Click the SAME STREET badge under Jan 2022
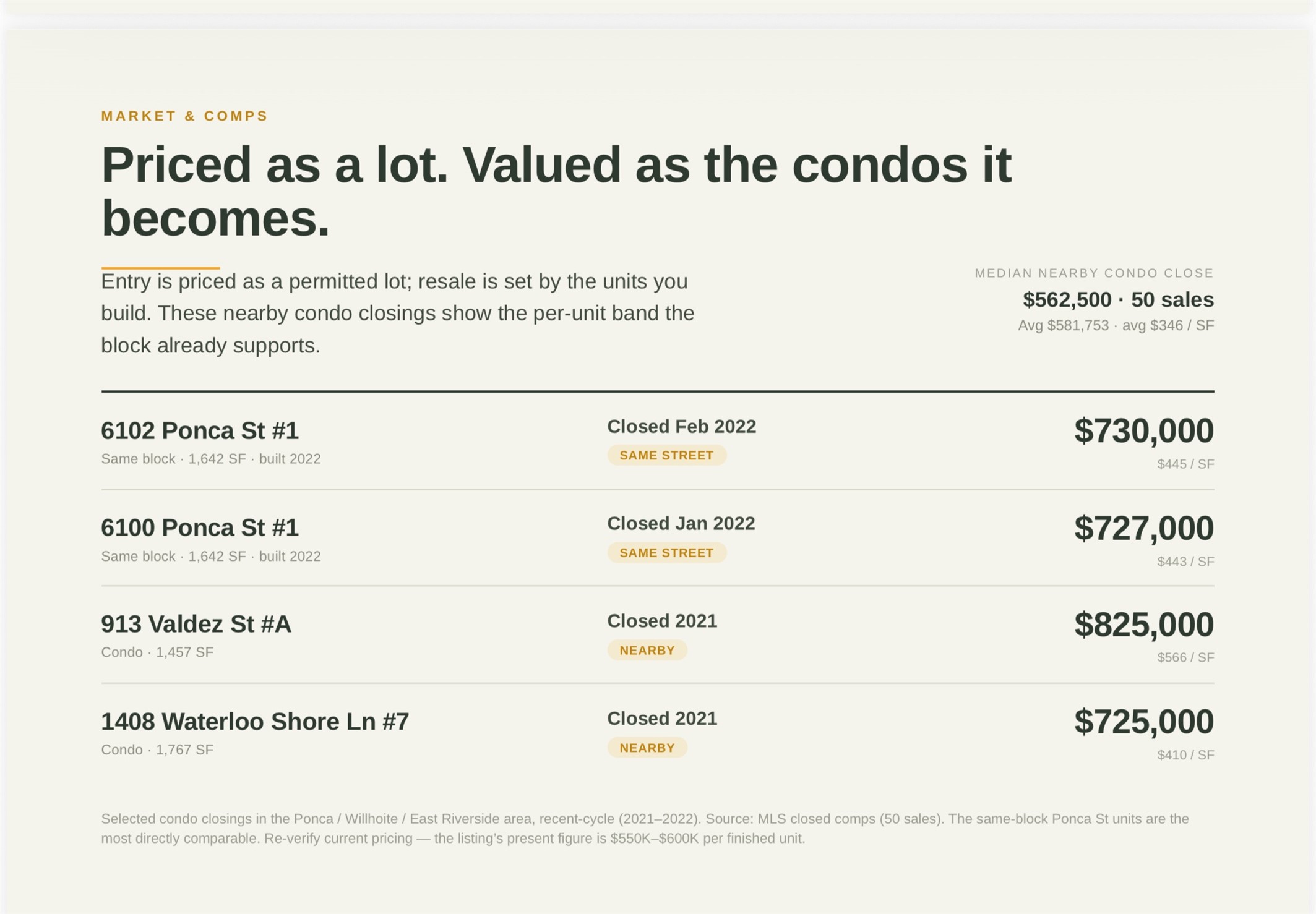The image size is (1316, 914). pos(666,553)
